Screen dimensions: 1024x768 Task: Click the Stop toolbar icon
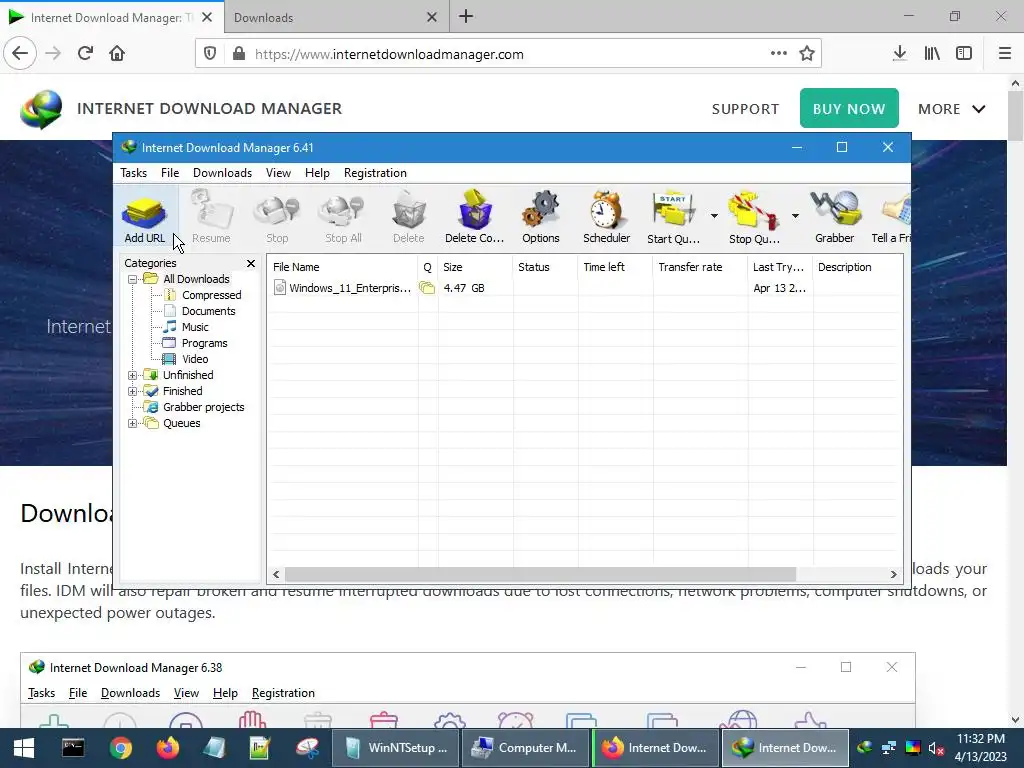click(277, 218)
